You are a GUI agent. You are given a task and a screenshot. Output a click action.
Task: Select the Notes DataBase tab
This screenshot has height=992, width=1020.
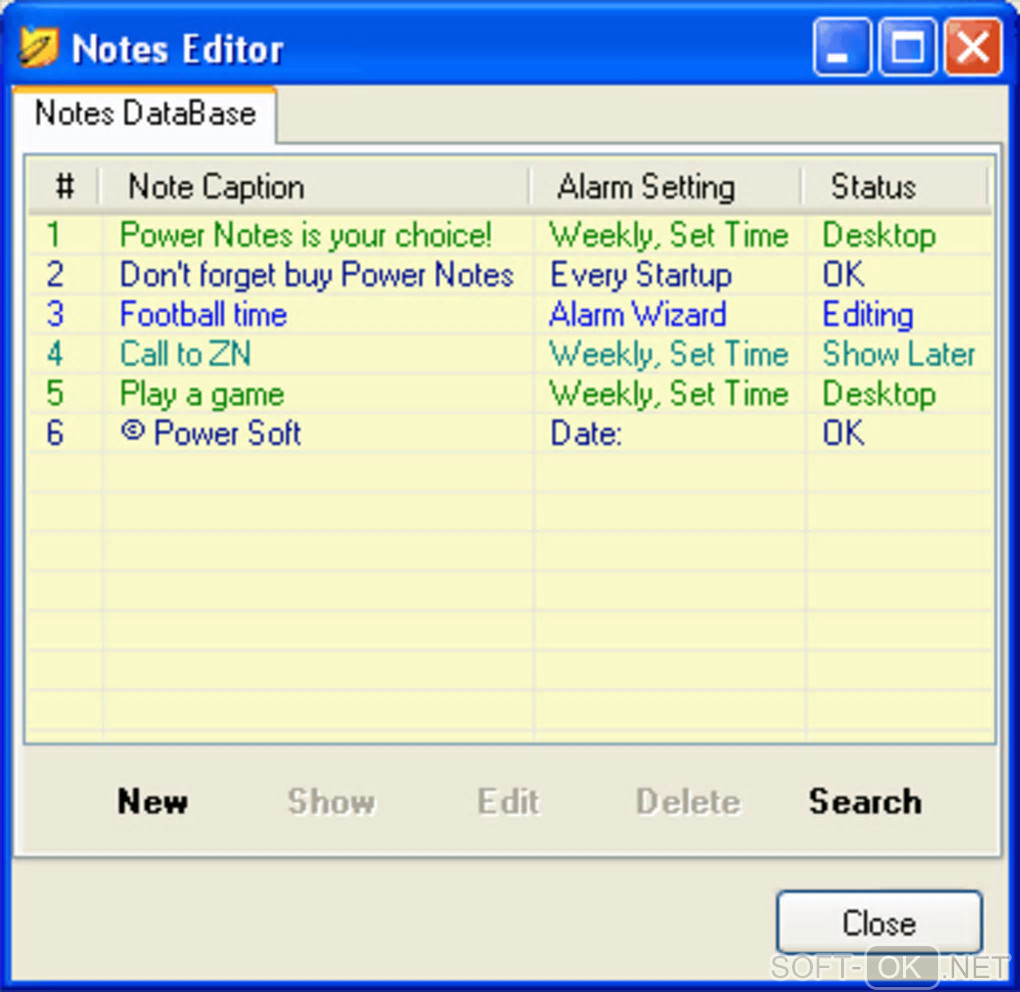point(145,114)
